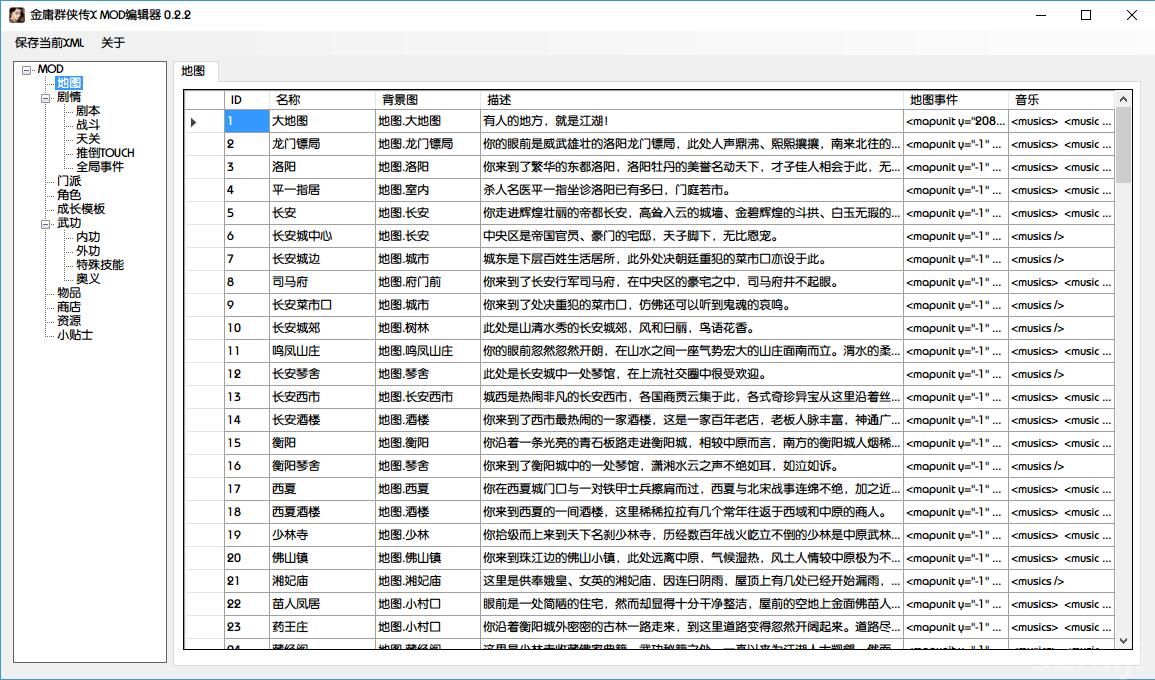The height and width of the screenshot is (680, 1155).
Task: Collapse the 武功 tree node
Action: click(x=45, y=224)
